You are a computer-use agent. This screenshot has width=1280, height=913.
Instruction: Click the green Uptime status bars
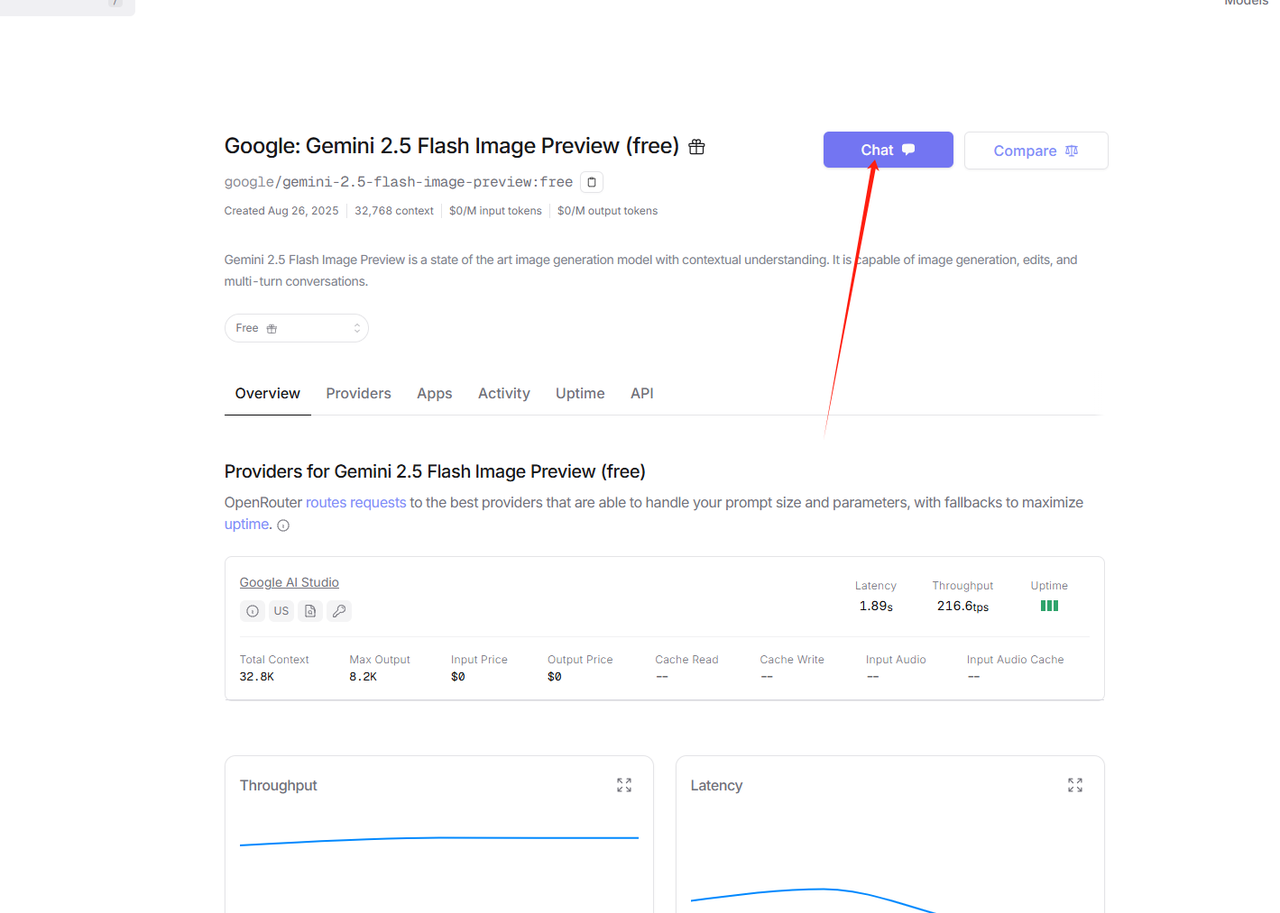point(1049,606)
